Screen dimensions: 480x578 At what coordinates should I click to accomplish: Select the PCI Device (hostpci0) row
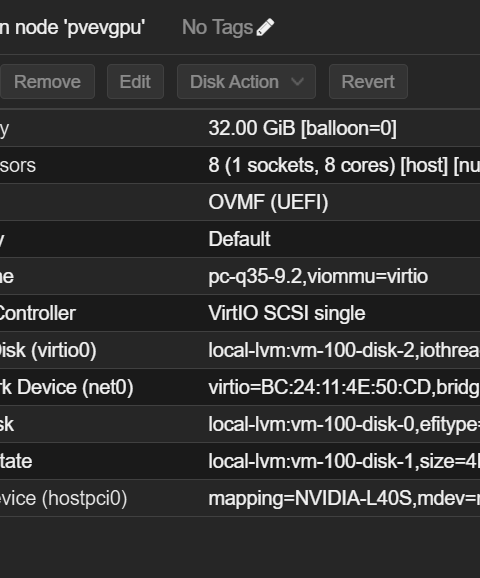click(x=240, y=498)
